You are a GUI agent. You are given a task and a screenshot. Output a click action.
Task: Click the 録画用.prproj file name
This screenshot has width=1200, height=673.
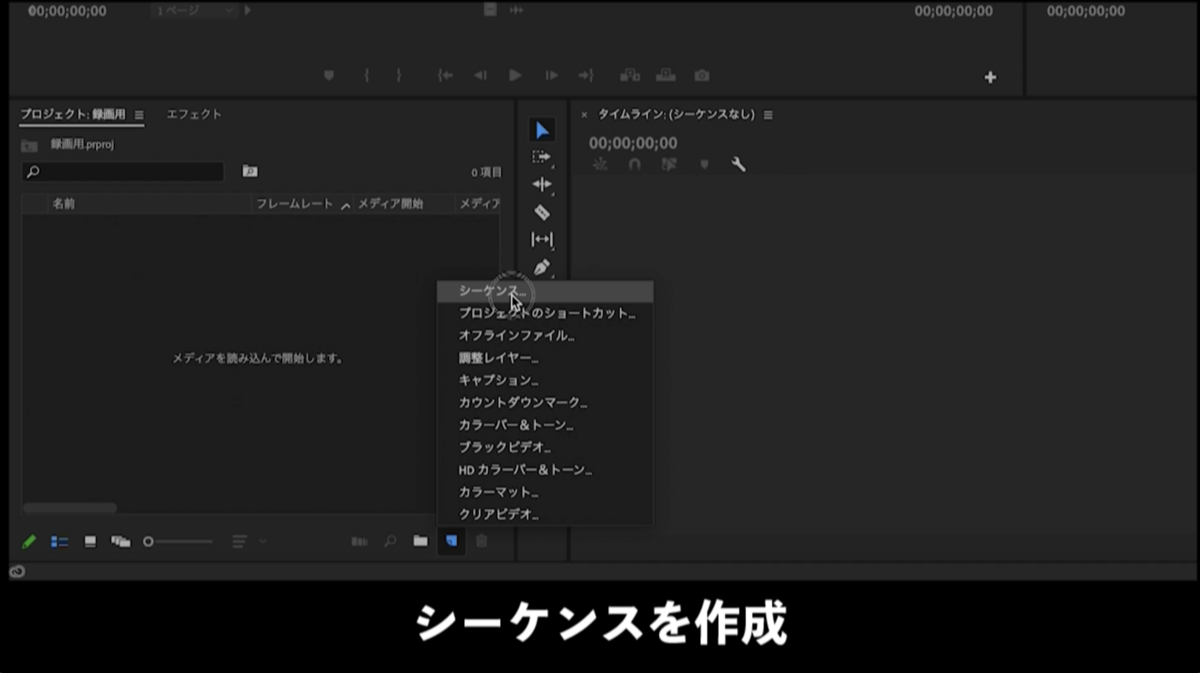click(x=83, y=144)
